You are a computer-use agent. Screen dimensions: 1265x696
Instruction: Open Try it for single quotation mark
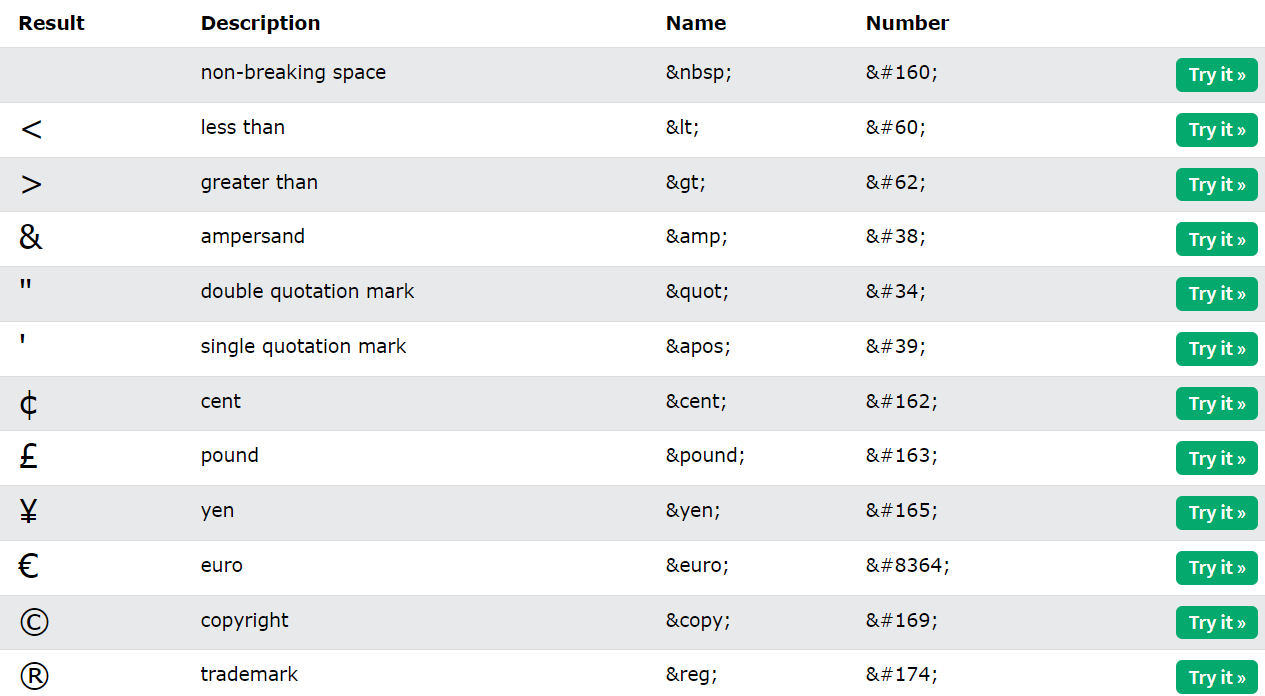[1216, 349]
